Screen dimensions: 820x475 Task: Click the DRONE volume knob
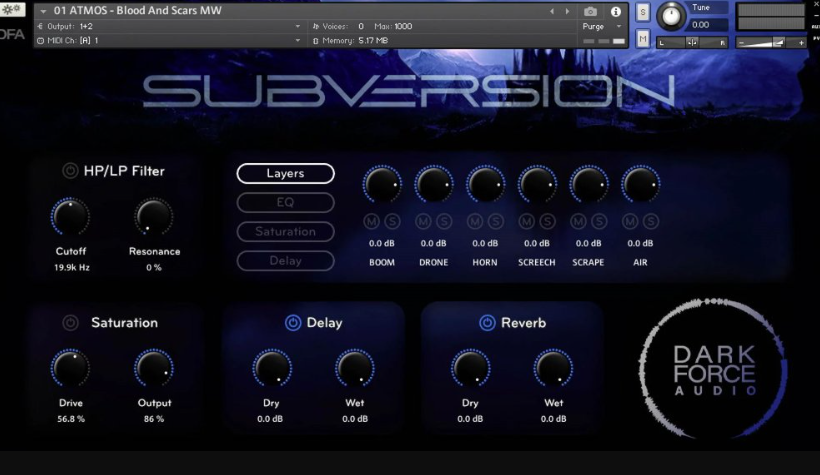click(x=434, y=185)
